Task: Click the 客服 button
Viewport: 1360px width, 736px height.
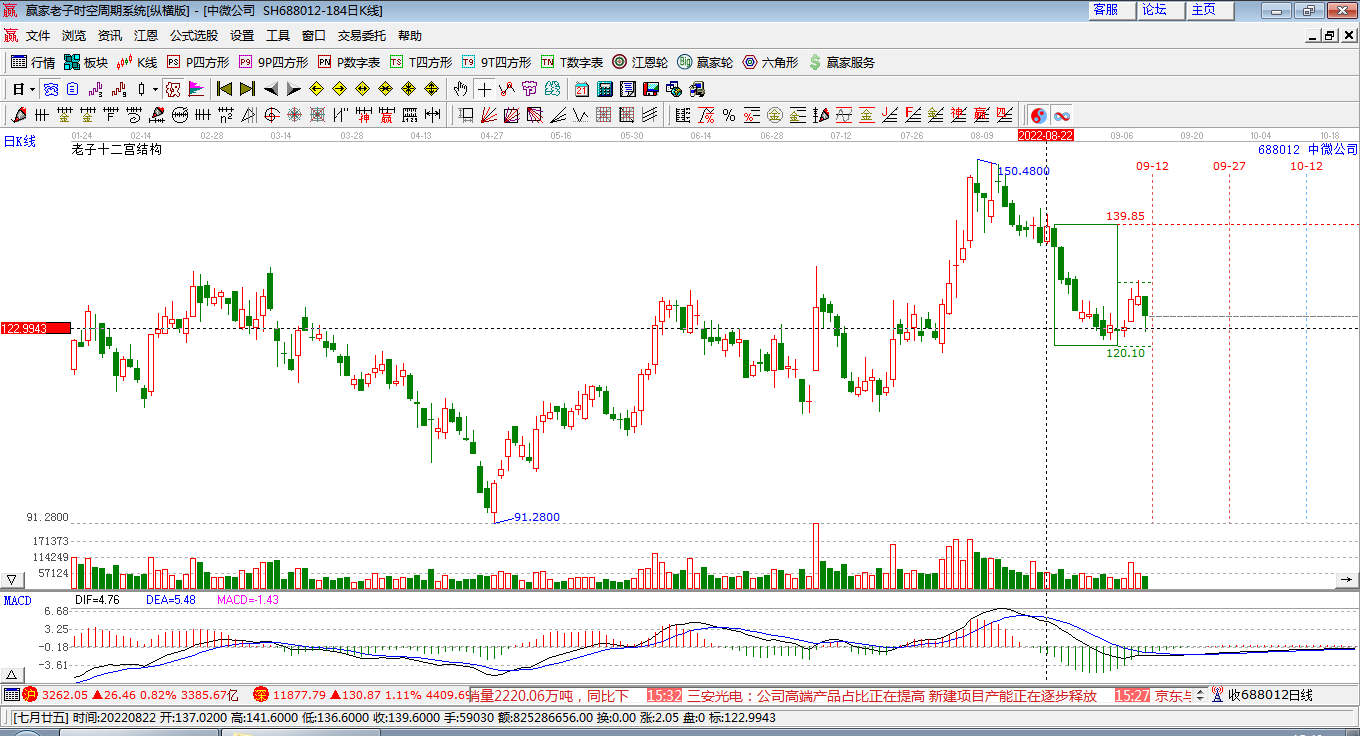Action: (x=1112, y=10)
